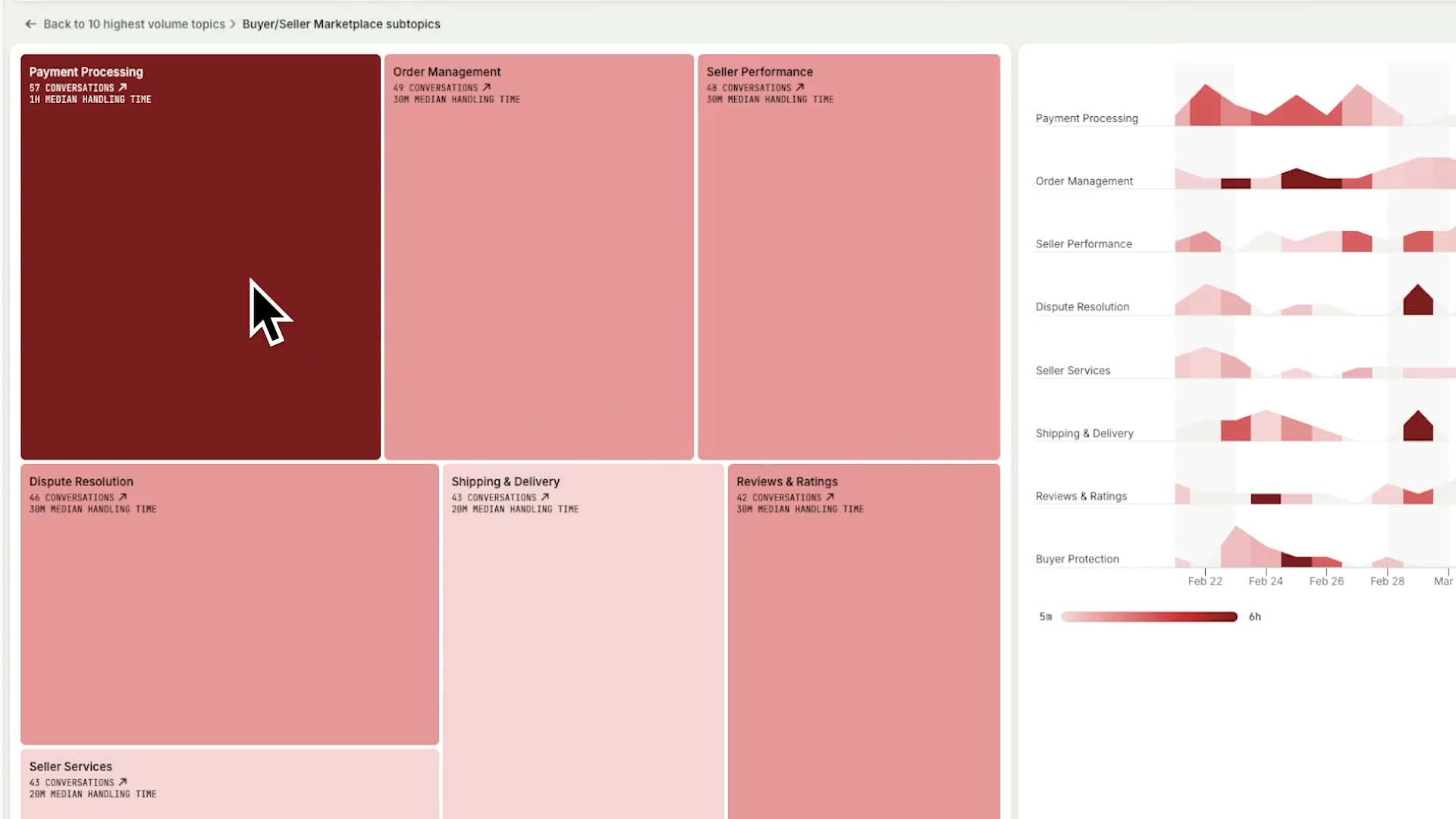
Task: Open Seller Services conversations arrow icon
Action: point(123,783)
